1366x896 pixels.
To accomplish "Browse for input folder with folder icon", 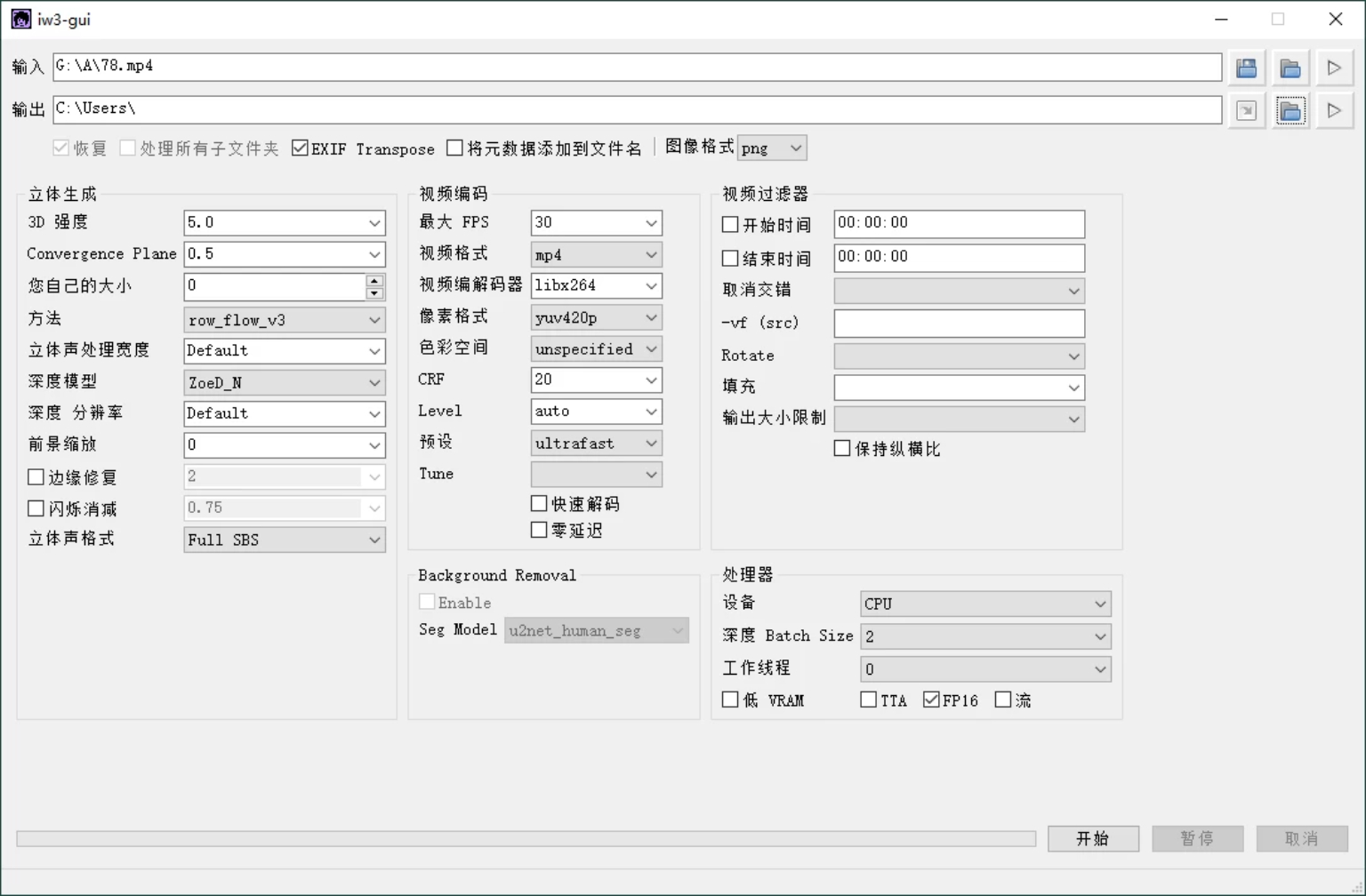I will pos(1290,68).
